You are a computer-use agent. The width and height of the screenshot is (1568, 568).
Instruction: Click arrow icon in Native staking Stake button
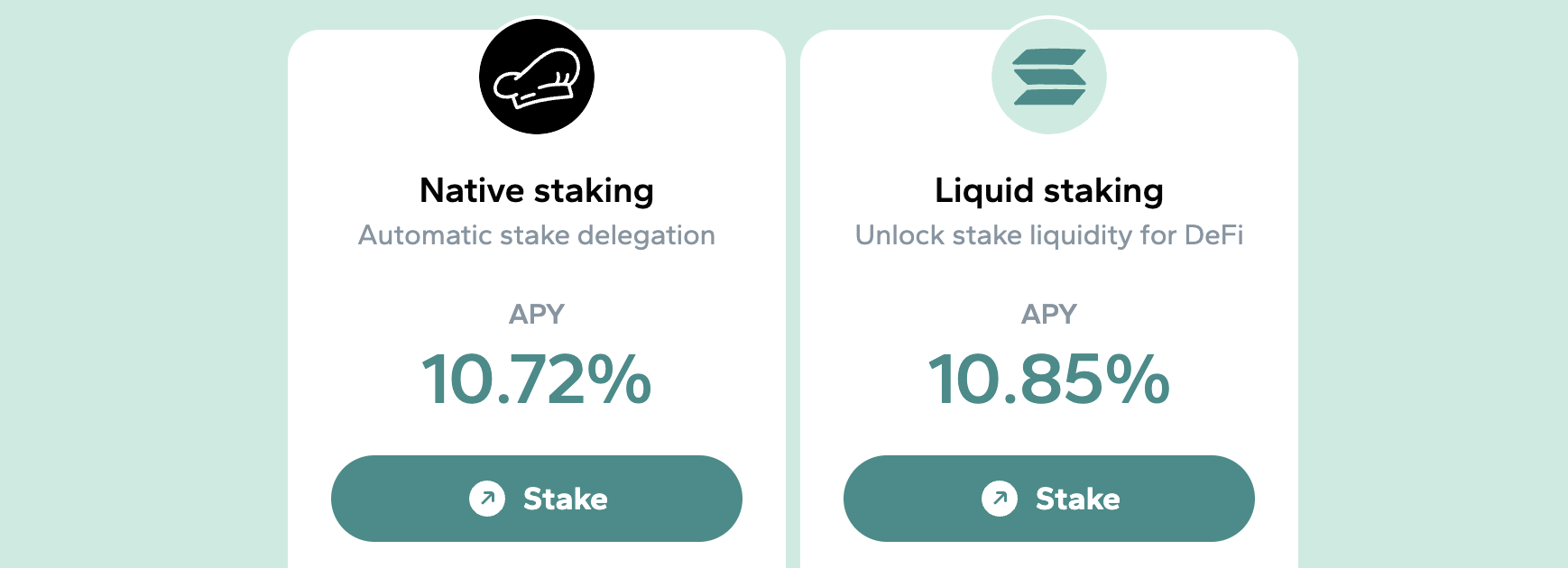coord(487,499)
